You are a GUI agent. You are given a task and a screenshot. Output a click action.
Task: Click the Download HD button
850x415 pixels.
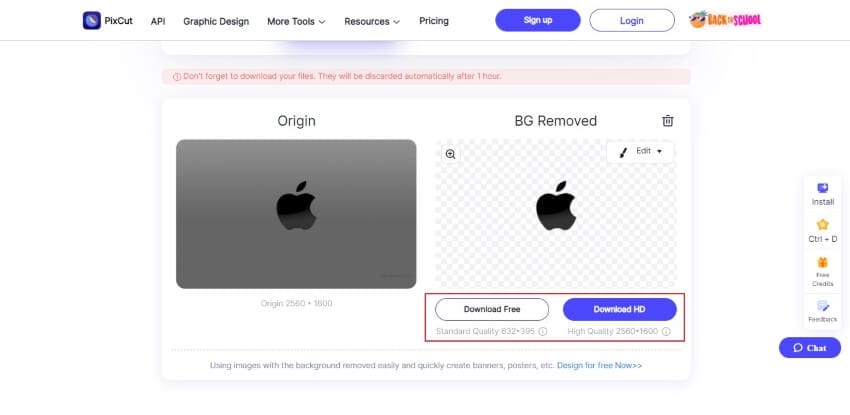(x=619, y=309)
